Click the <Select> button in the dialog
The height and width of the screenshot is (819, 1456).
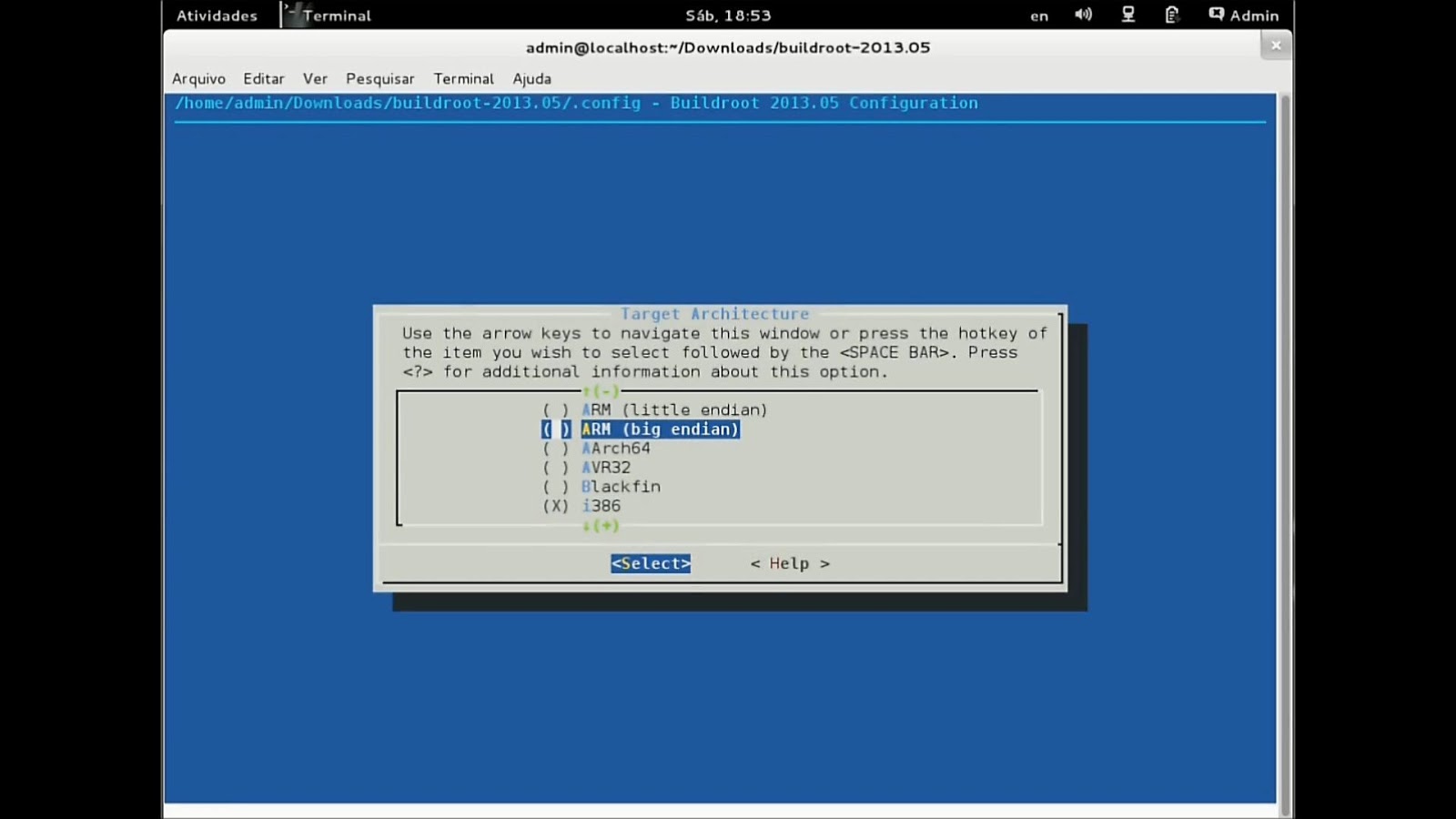[650, 563]
